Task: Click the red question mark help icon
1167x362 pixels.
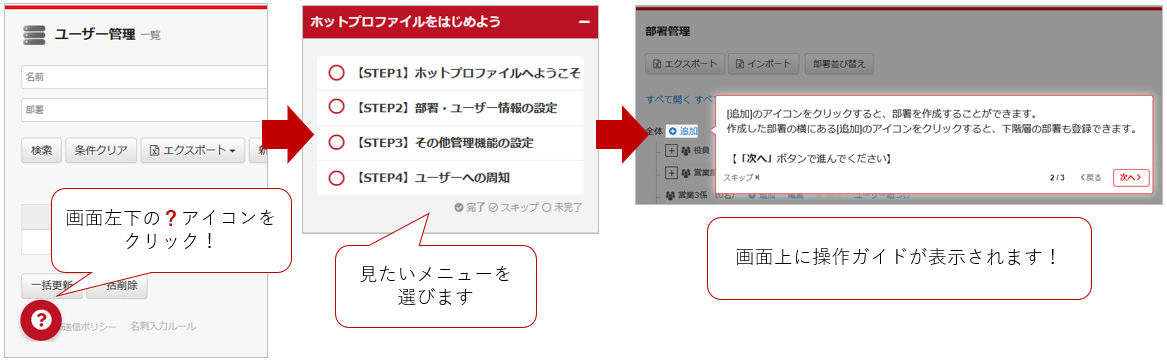Action: coord(41,320)
